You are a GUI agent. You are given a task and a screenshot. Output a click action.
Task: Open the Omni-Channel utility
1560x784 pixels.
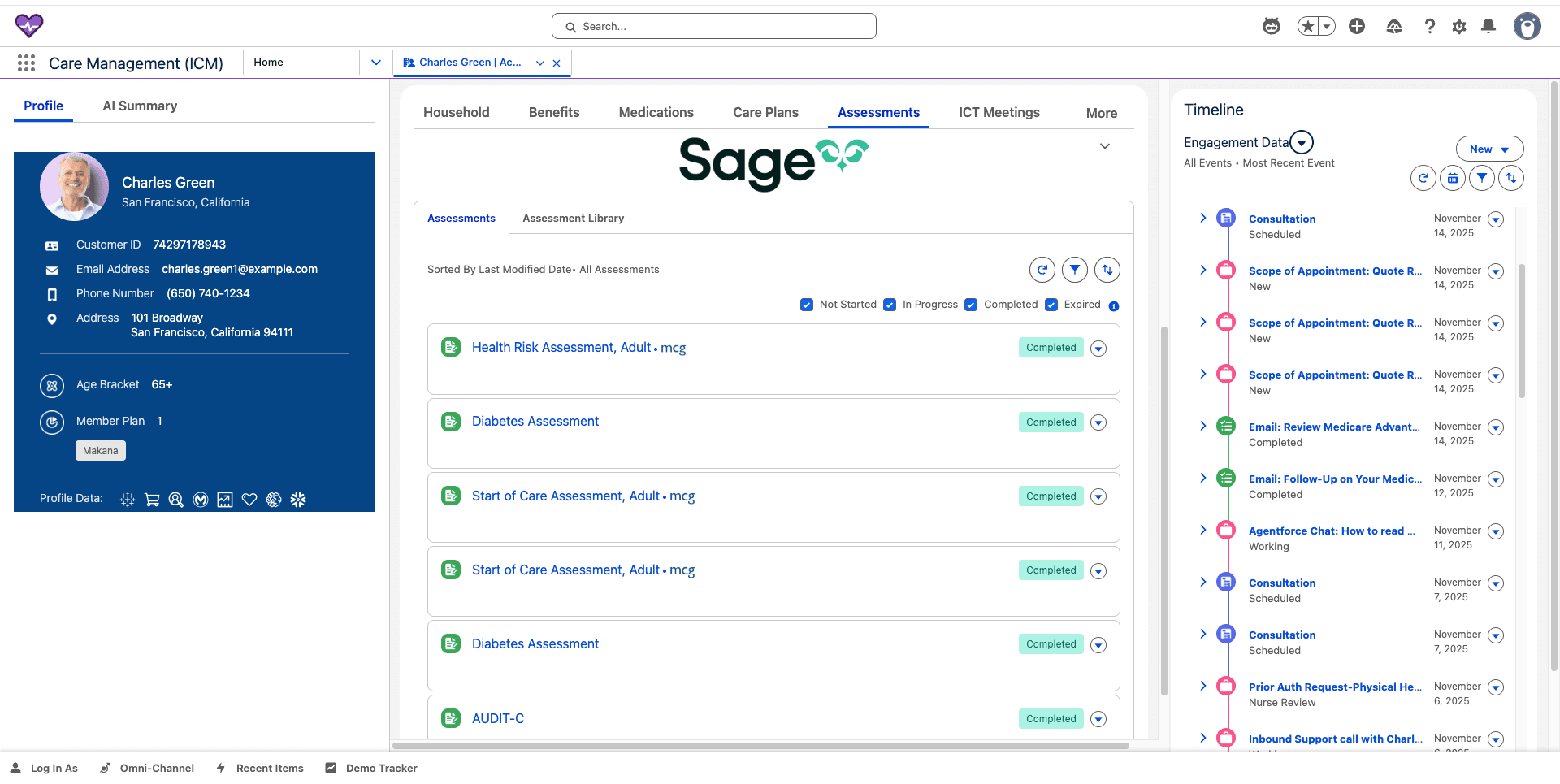click(147, 768)
